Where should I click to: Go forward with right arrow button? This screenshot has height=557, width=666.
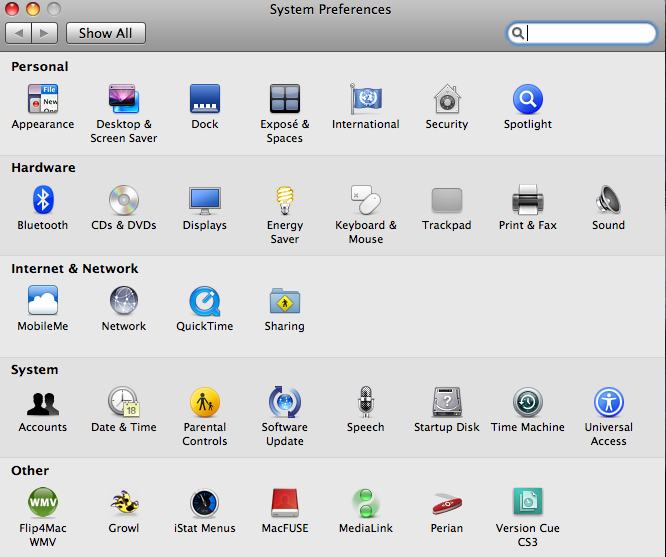click(x=45, y=33)
